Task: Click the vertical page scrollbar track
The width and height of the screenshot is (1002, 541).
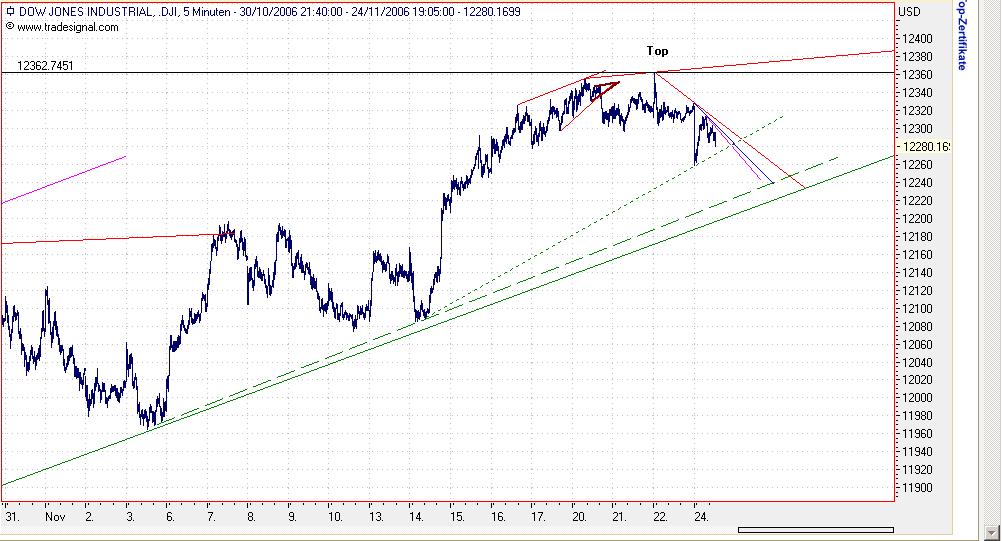Action: coord(992,262)
